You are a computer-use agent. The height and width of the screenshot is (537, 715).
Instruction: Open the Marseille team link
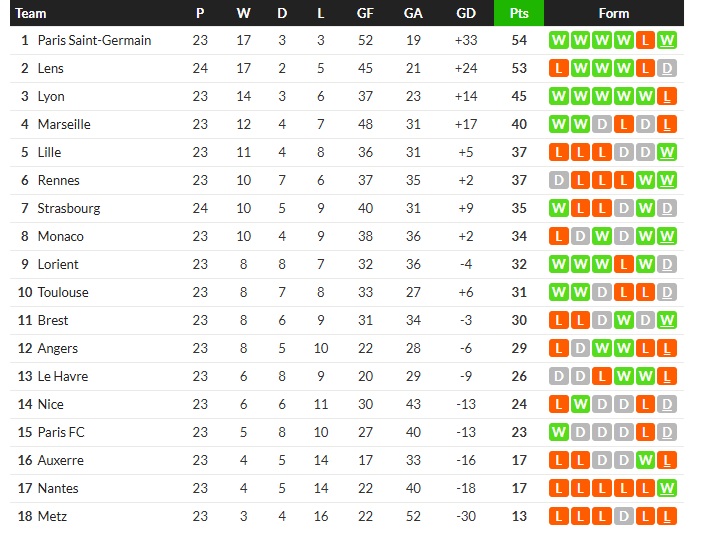click(x=64, y=124)
